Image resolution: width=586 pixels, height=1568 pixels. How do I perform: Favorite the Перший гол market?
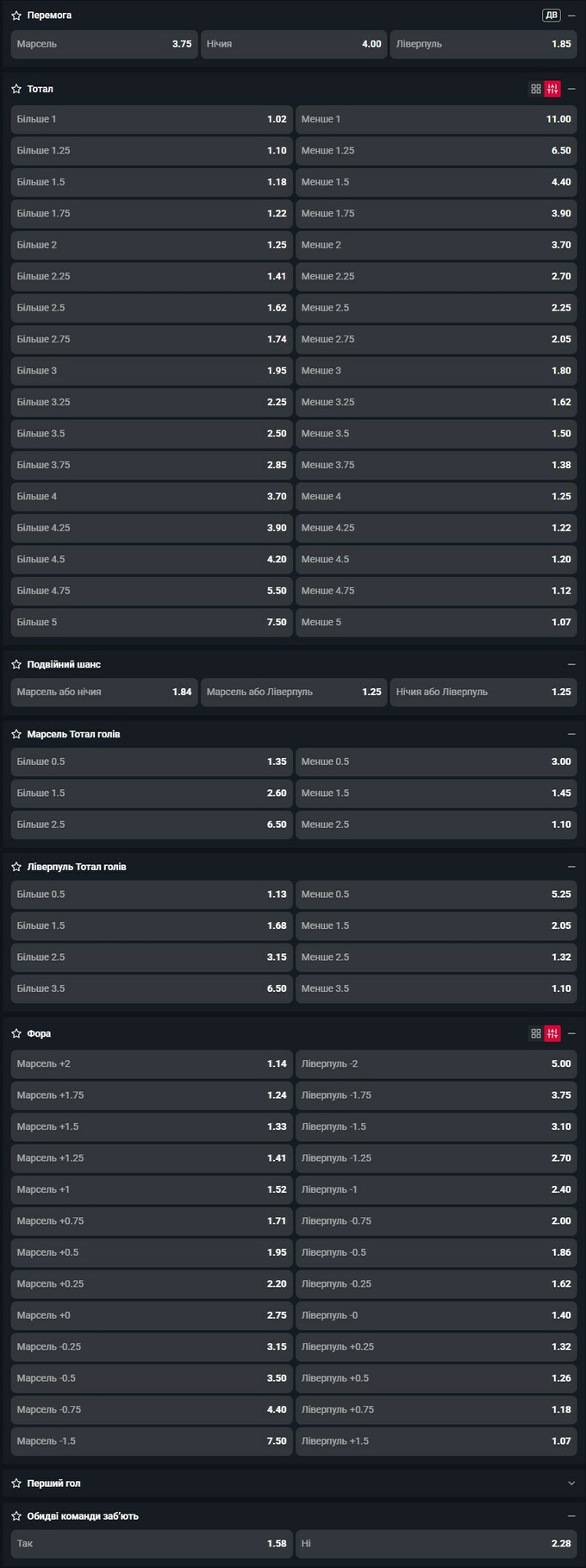[16, 1483]
